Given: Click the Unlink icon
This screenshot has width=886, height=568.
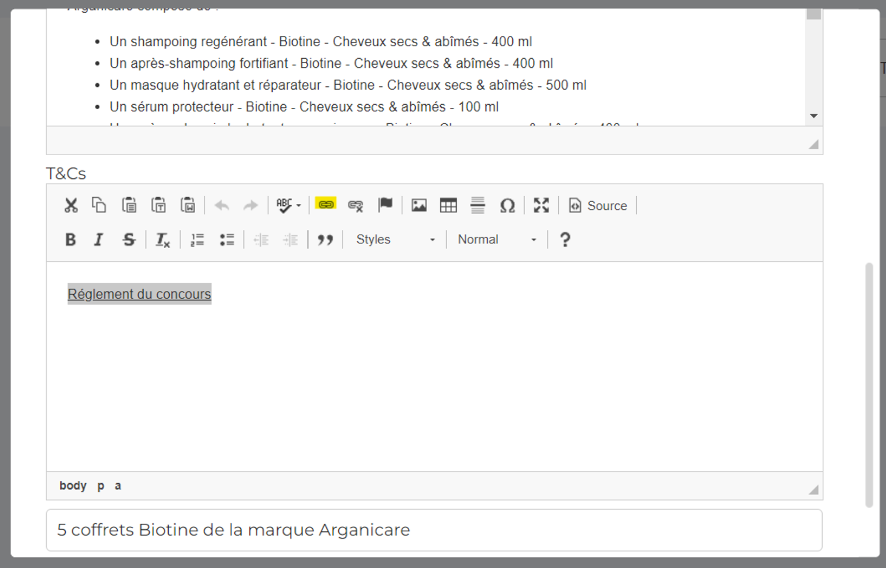Looking at the screenshot, I should (x=355, y=205).
